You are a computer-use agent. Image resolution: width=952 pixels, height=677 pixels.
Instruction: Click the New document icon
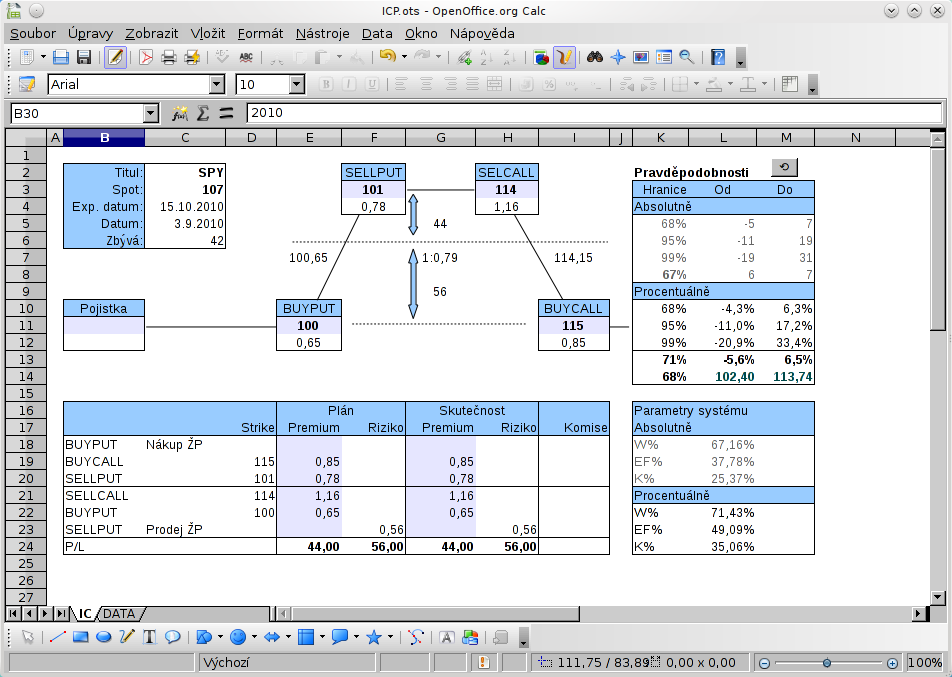(x=27, y=57)
